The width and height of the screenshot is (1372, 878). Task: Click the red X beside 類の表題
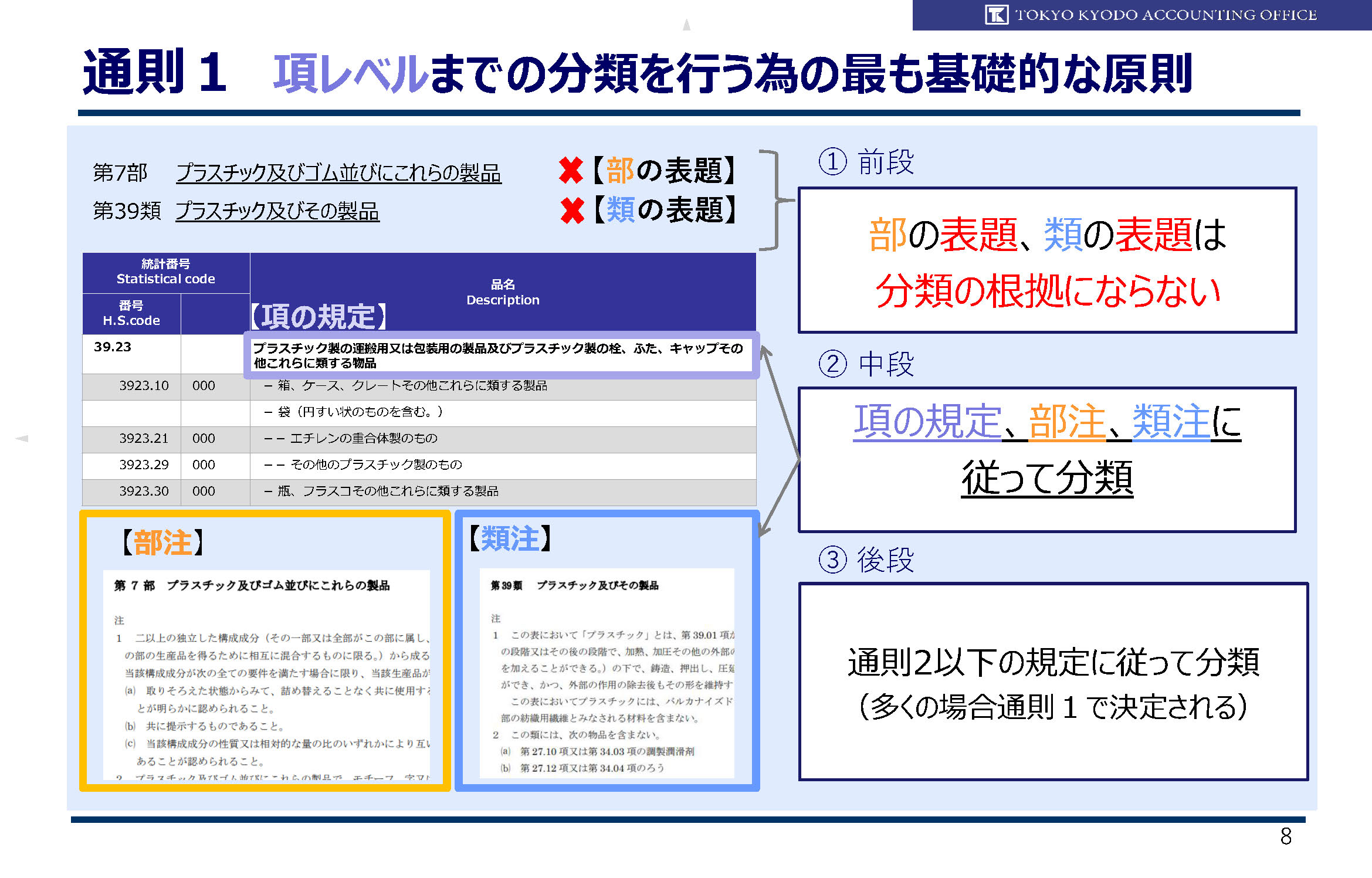point(572,211)
